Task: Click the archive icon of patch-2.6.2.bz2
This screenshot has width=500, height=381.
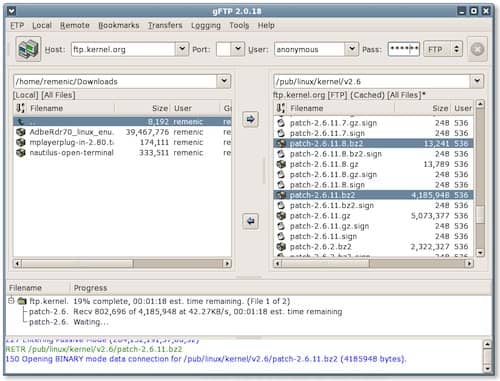Action: (281, 247)
